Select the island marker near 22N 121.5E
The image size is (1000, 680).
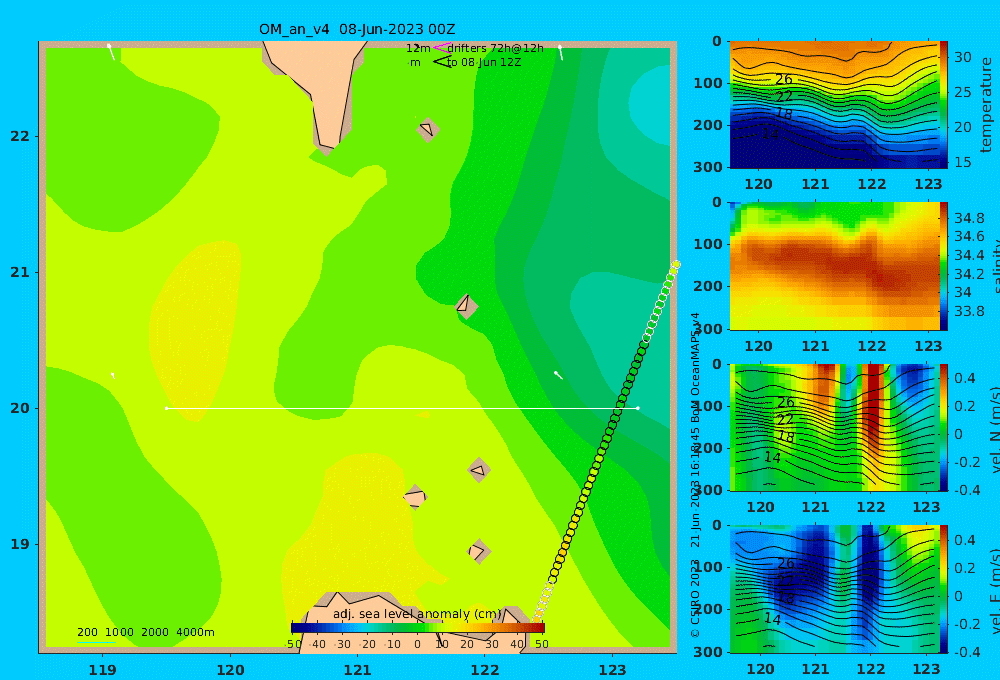427,129
